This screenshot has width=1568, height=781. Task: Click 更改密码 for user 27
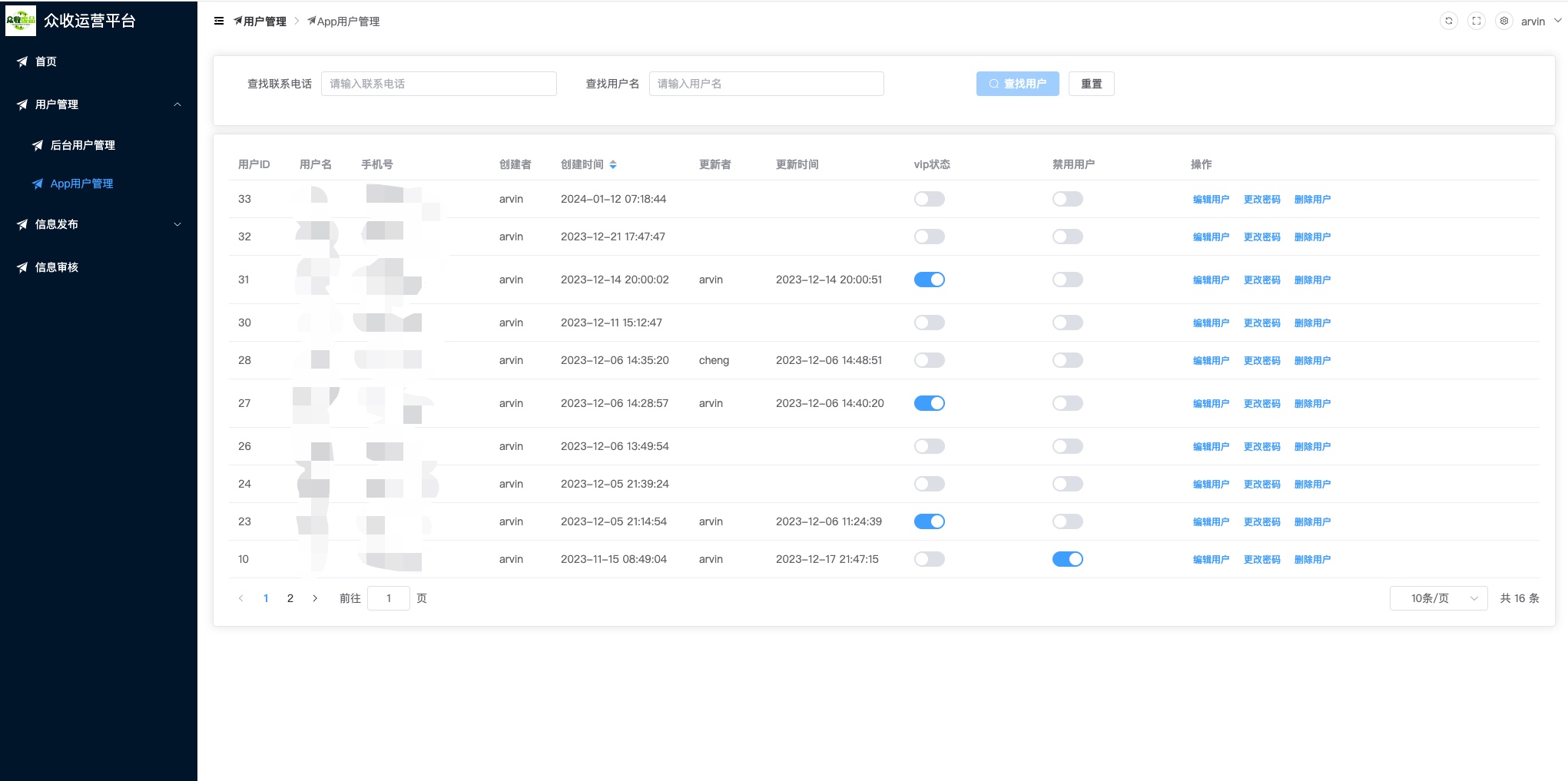(x=1261, y=403)
